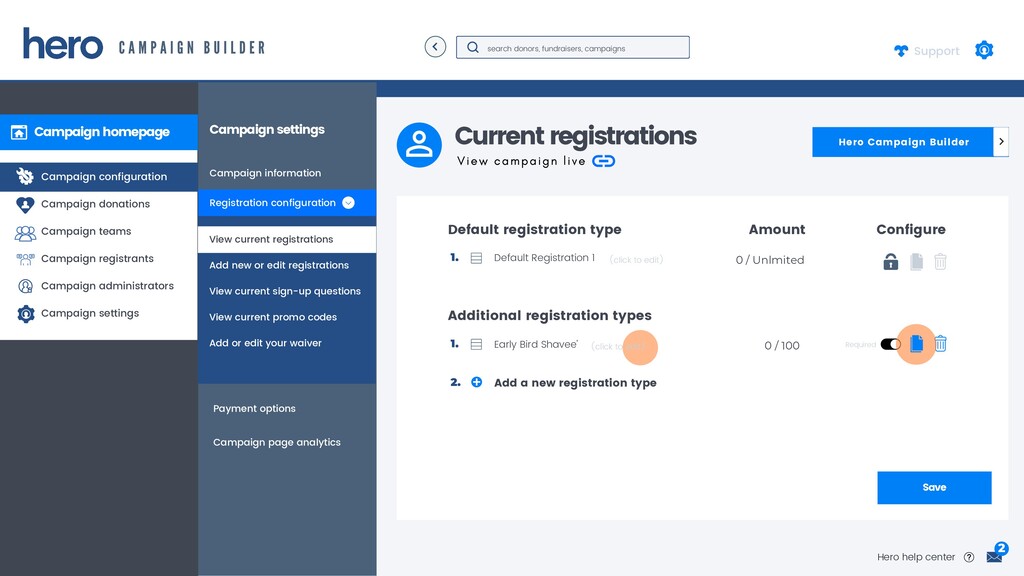Image resolution: width=1024 pixels, height=576 pixels.
Task: Click the sidebar Campaign settings gear icon
Action: [25, 314]
